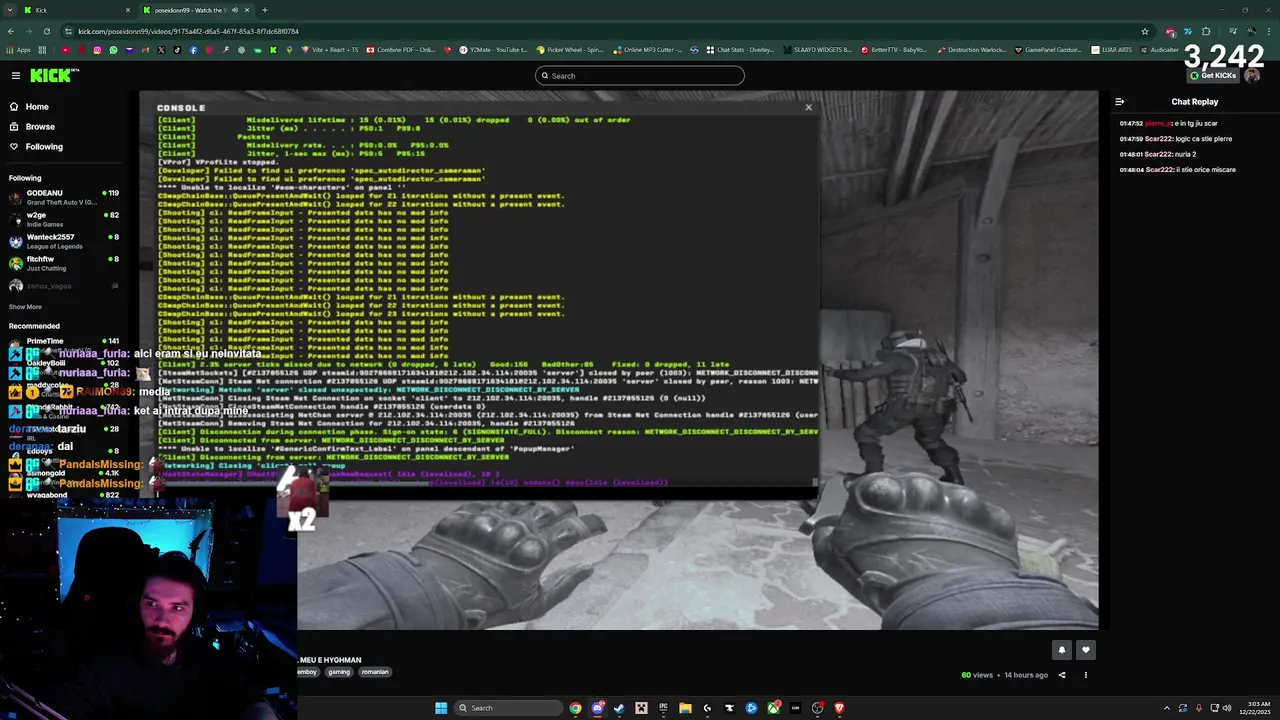The width and height of the screenshot is (1280, 720).
Task: Open GODEANU channel in Following list
Action: click(x=62, y=197)
